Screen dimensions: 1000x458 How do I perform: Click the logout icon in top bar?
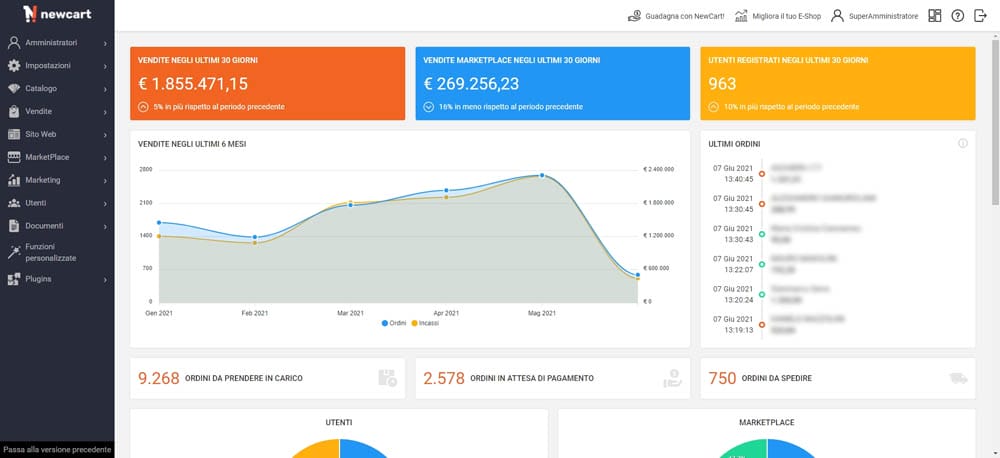click(x=980, y=15)
